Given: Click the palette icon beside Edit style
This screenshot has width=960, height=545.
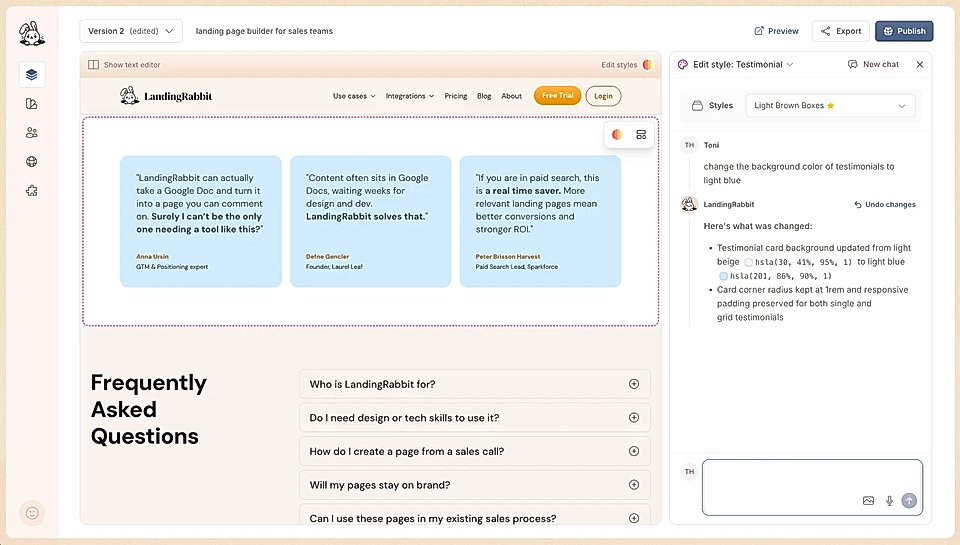Looking at the screenshot, I should tap(683, 64).
